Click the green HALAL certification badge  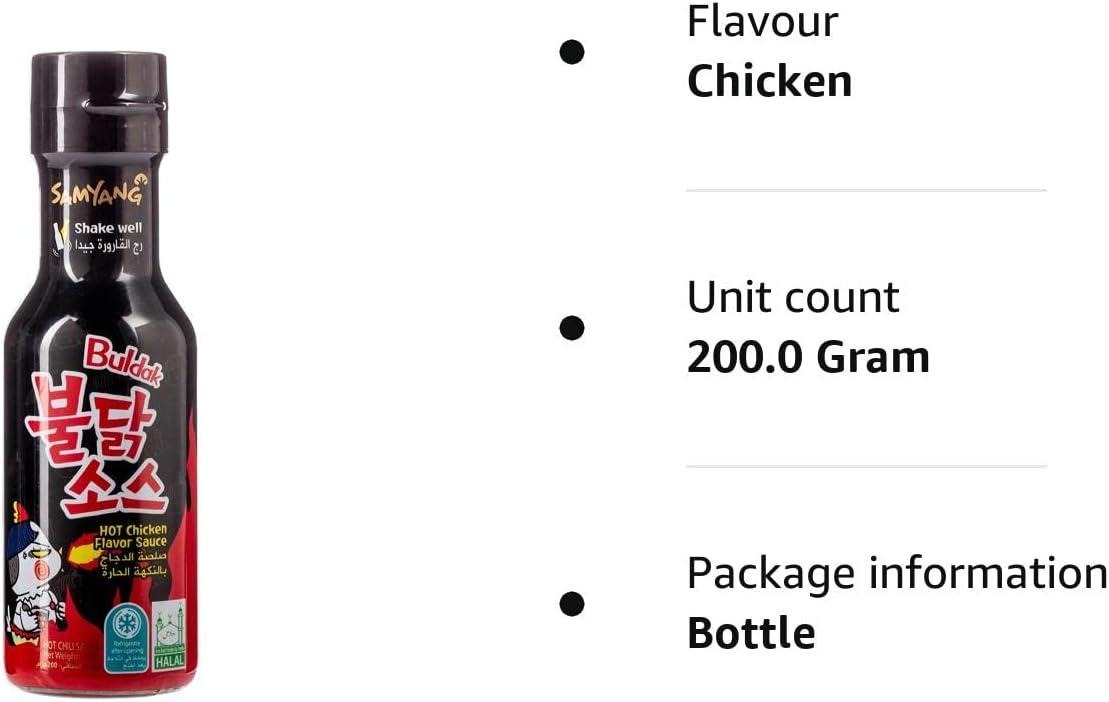coord(168,636)
